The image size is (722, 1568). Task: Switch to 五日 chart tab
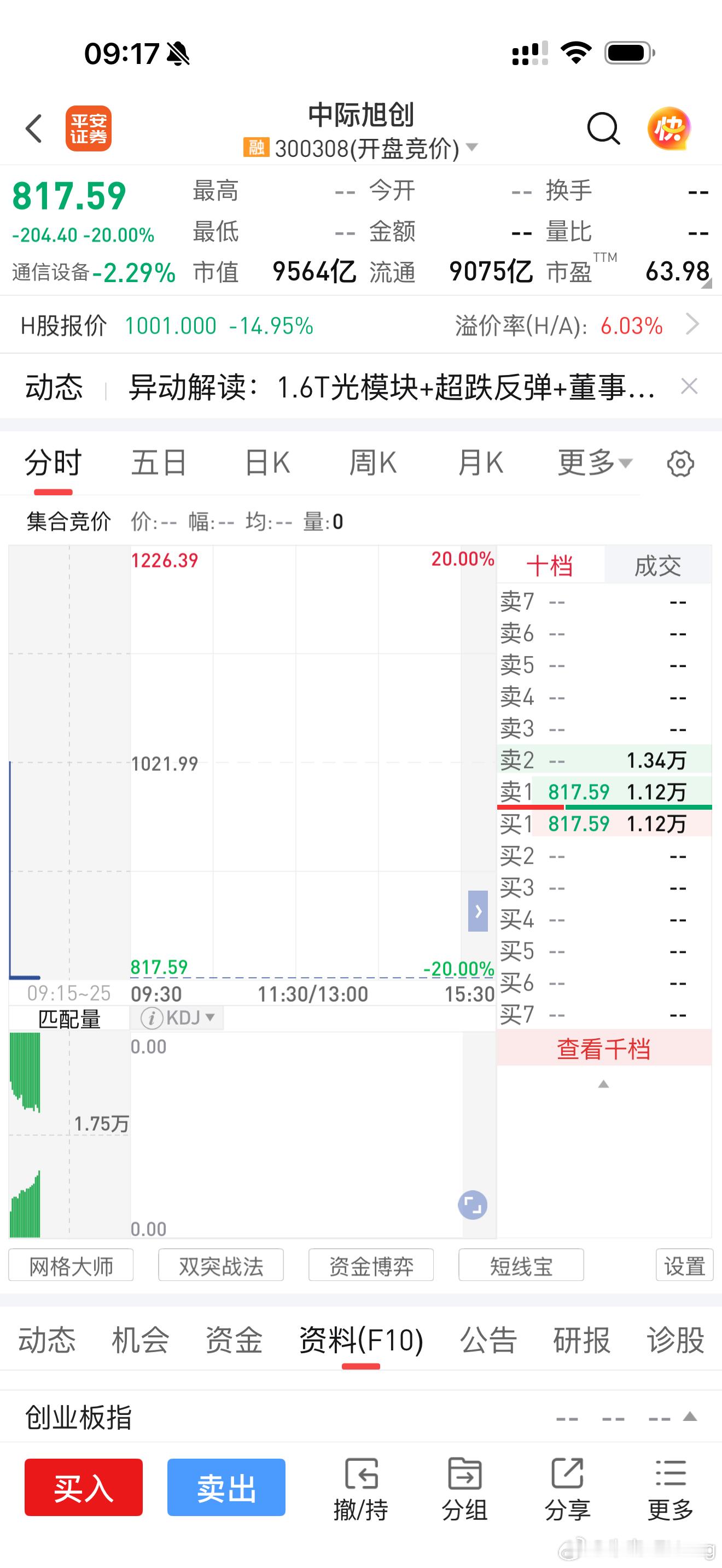(159, 463)
